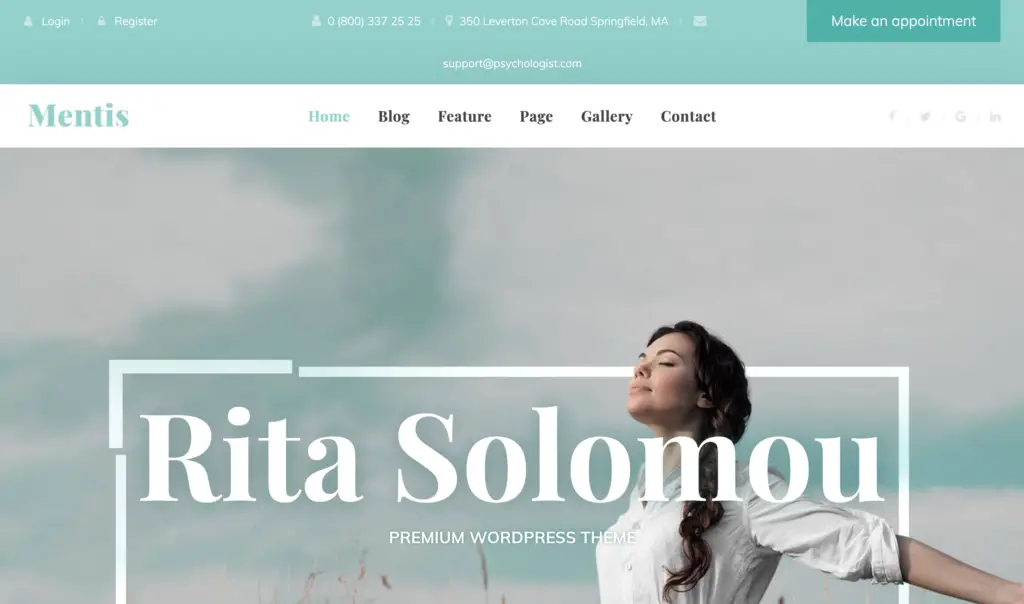Click the support@psychologist.com email link
The image size is (1024, 604).
click(x=512, y=63)
